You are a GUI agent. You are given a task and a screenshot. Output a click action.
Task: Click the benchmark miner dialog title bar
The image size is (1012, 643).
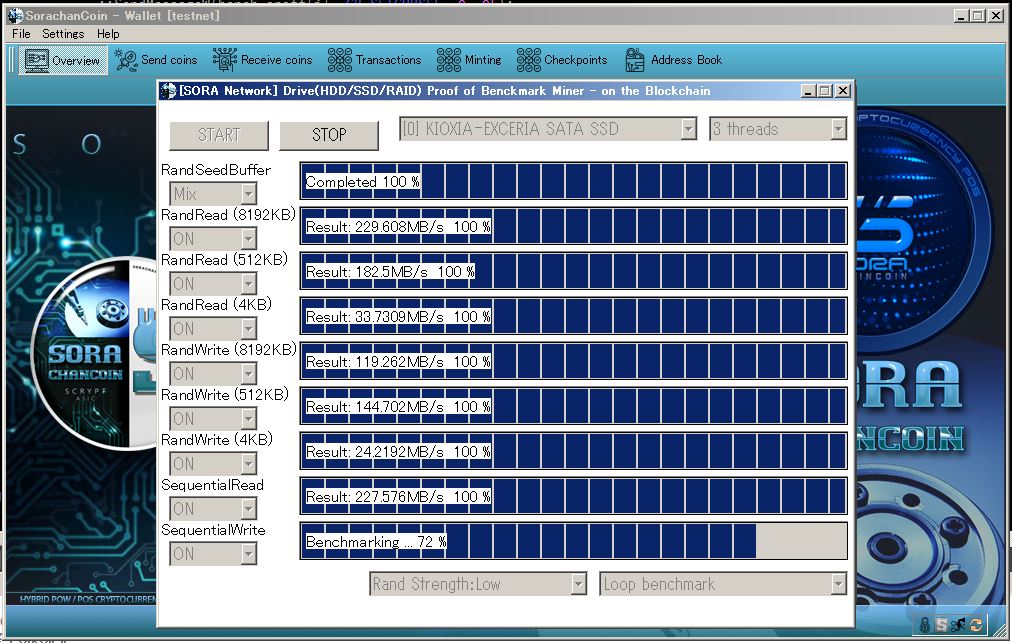coord(506,91)
